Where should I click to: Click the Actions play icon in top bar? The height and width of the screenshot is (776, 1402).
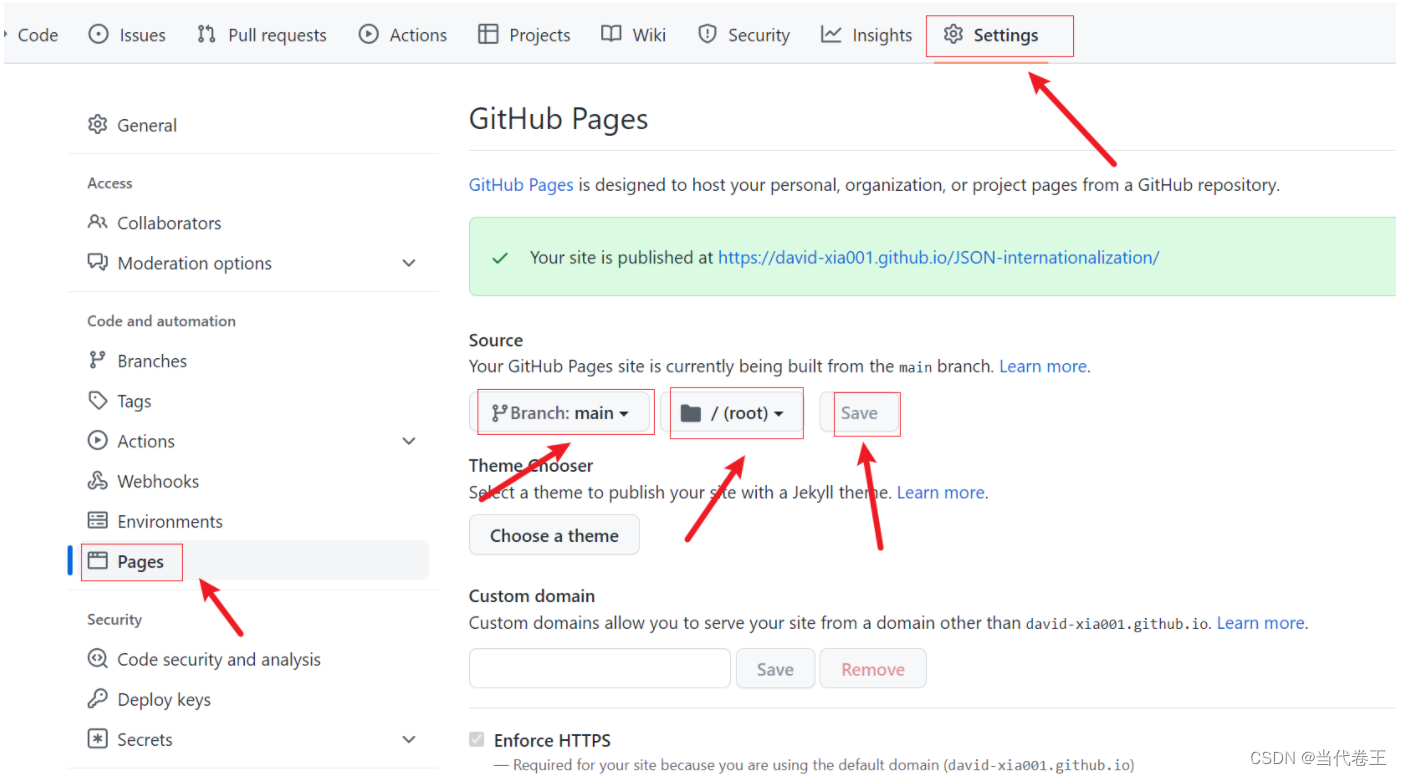tap(369, 35)
